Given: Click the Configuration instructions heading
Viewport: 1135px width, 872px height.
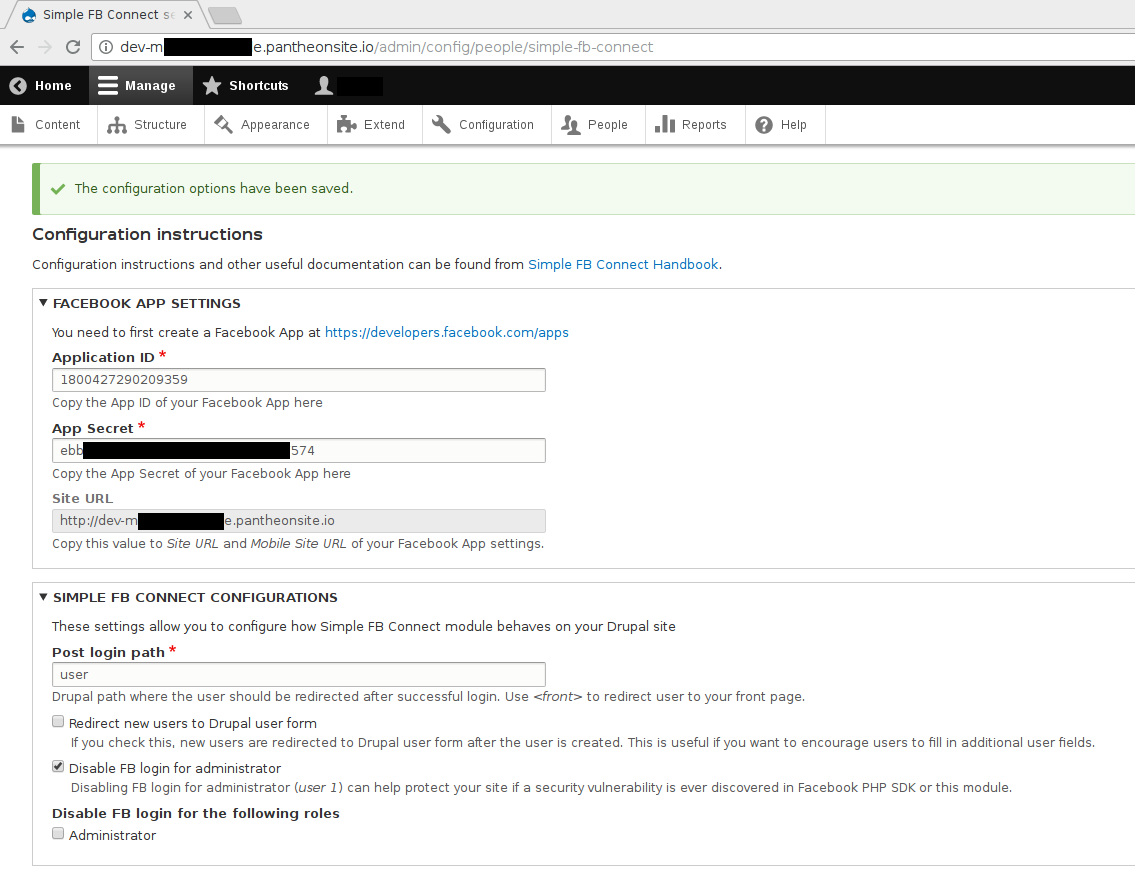Looking at the screenshot, I should coord(147,234).
